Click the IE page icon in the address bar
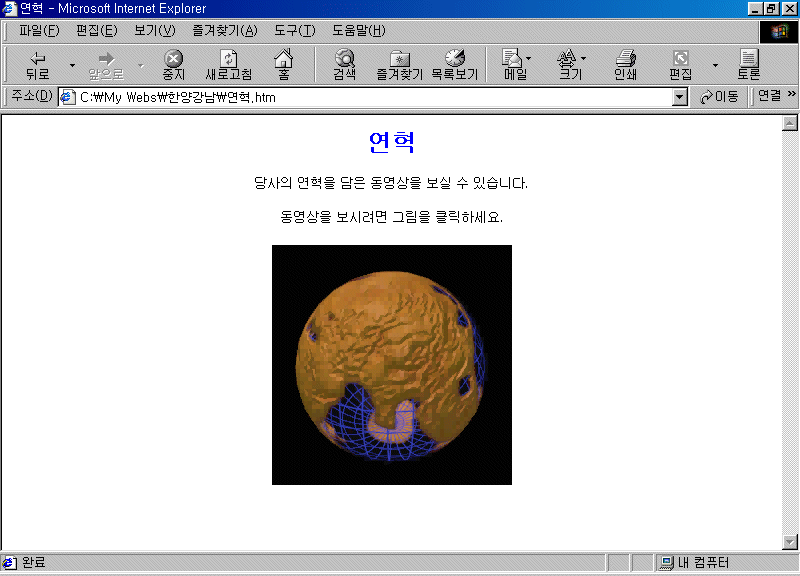Viewport: 800px width, 576px height. pos(67,97)
